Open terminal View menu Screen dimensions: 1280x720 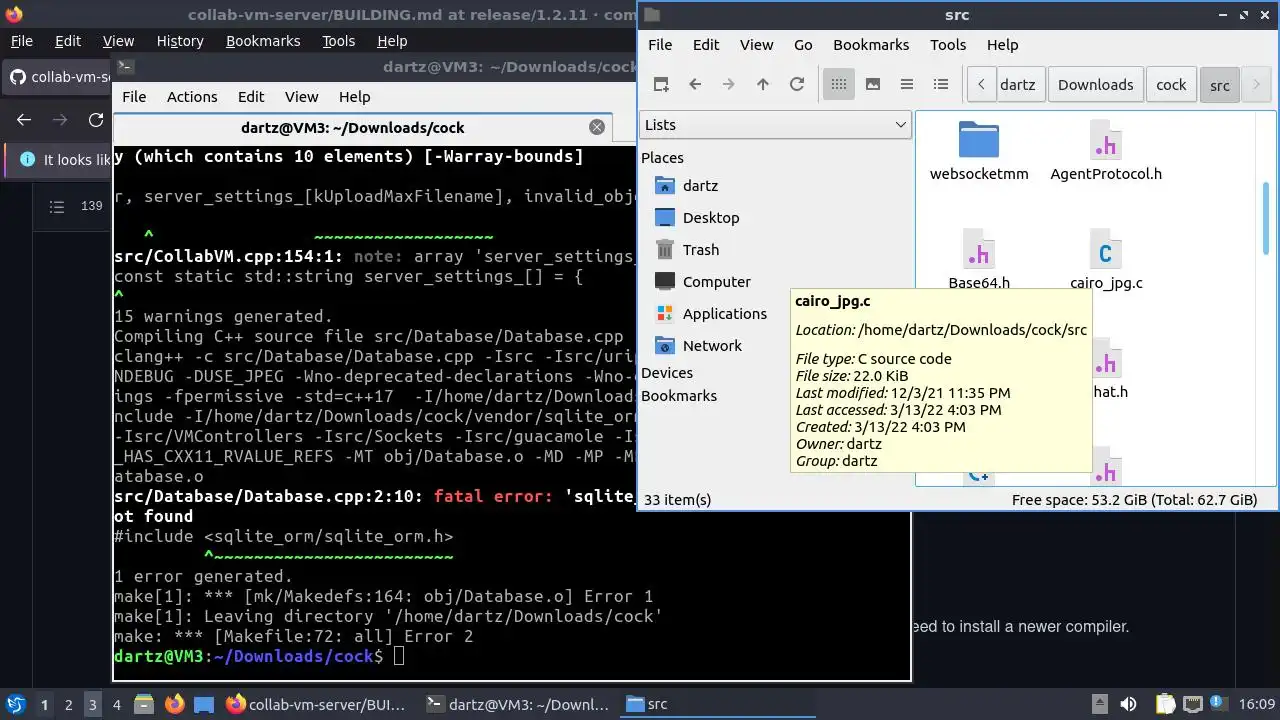pos(301,97)
